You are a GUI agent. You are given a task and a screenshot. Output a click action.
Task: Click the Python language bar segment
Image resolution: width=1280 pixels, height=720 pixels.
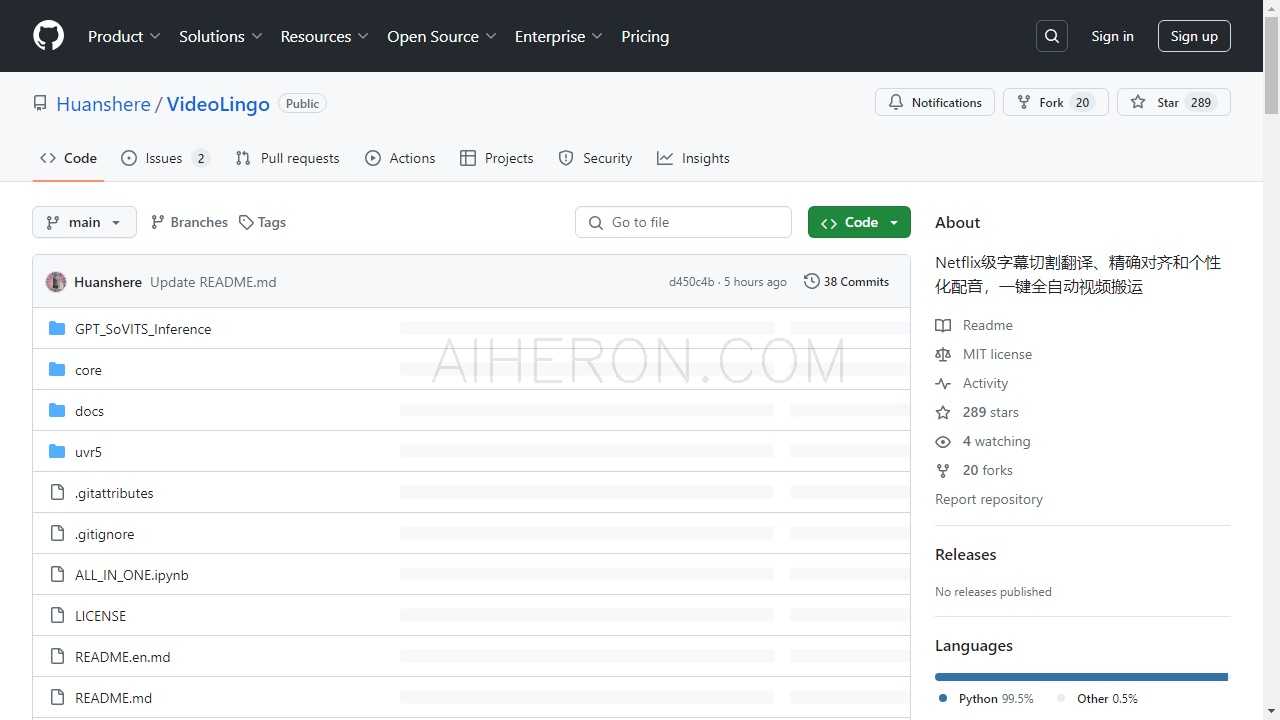pos(1080,677)
